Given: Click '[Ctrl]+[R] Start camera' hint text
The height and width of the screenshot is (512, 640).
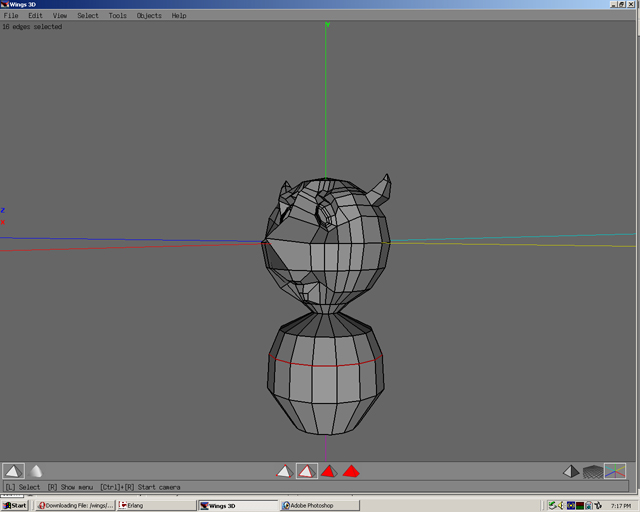Looking at the screenshot, I should point(140,487).
